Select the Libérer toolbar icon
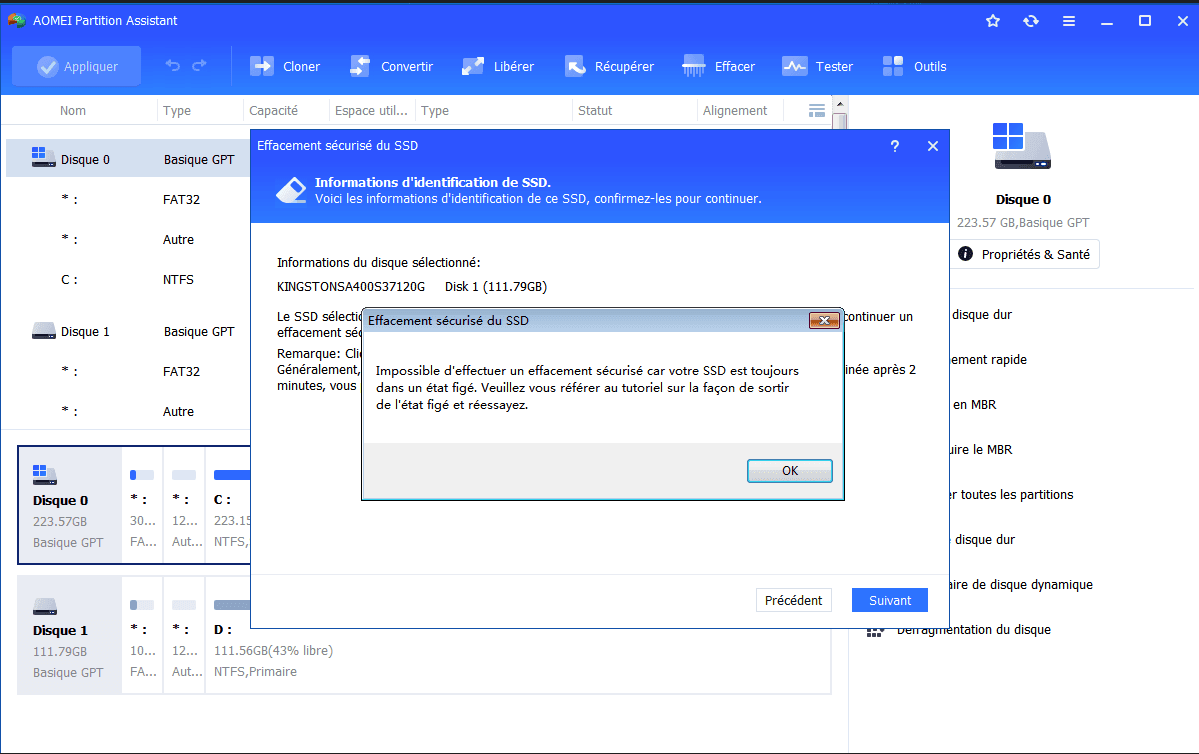This screenshot has height=754, width=1199. pyautogui.click(x=473, y=67)
